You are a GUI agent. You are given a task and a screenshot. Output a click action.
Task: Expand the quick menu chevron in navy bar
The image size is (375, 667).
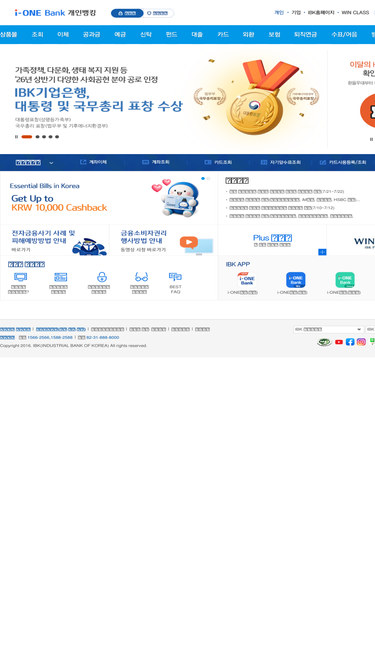tap(51, 162)
